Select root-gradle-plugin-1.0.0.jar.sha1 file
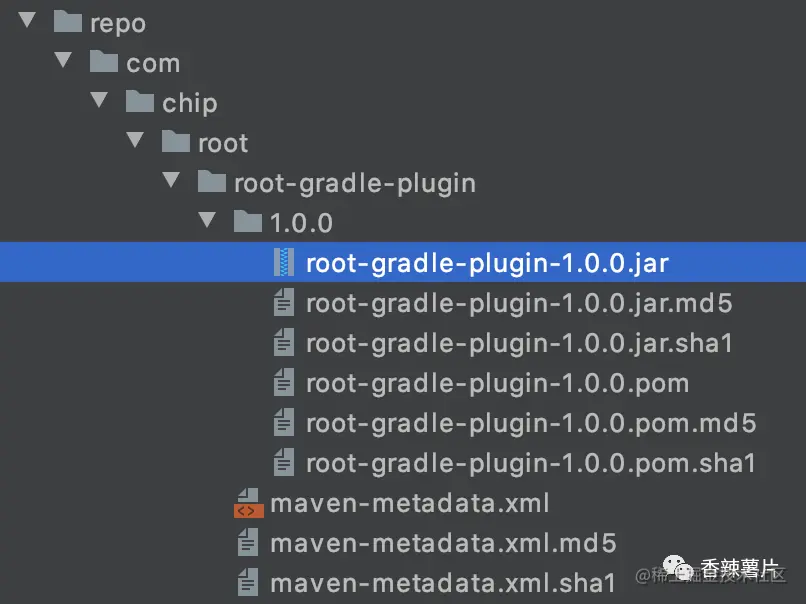 tap(519, 343)
